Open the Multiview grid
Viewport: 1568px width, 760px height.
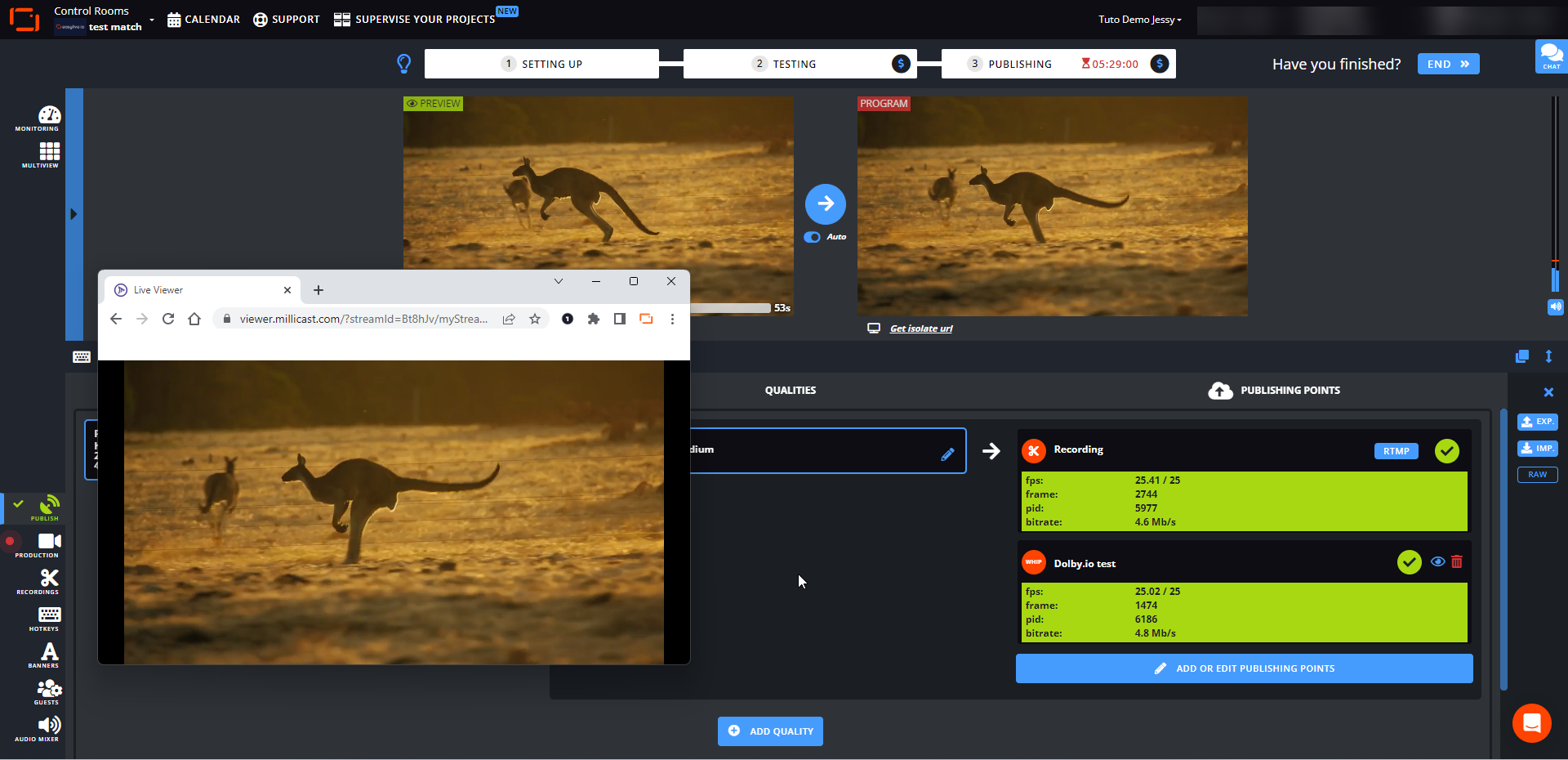coord(48,154)
